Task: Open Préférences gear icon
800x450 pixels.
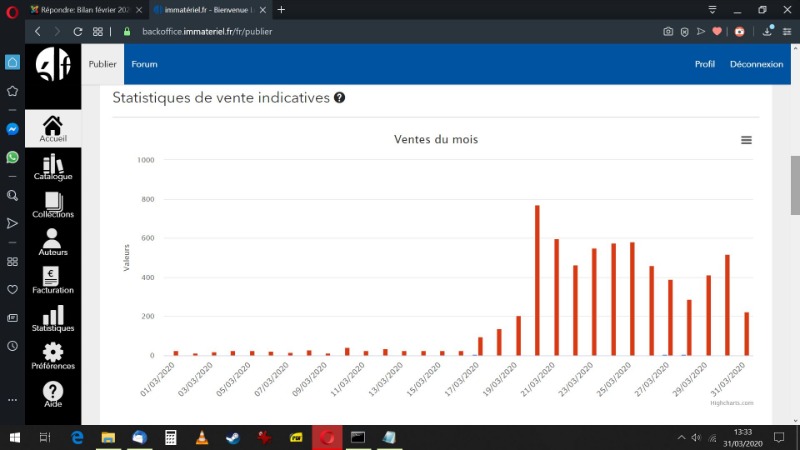Action: [x=53, y=356]
